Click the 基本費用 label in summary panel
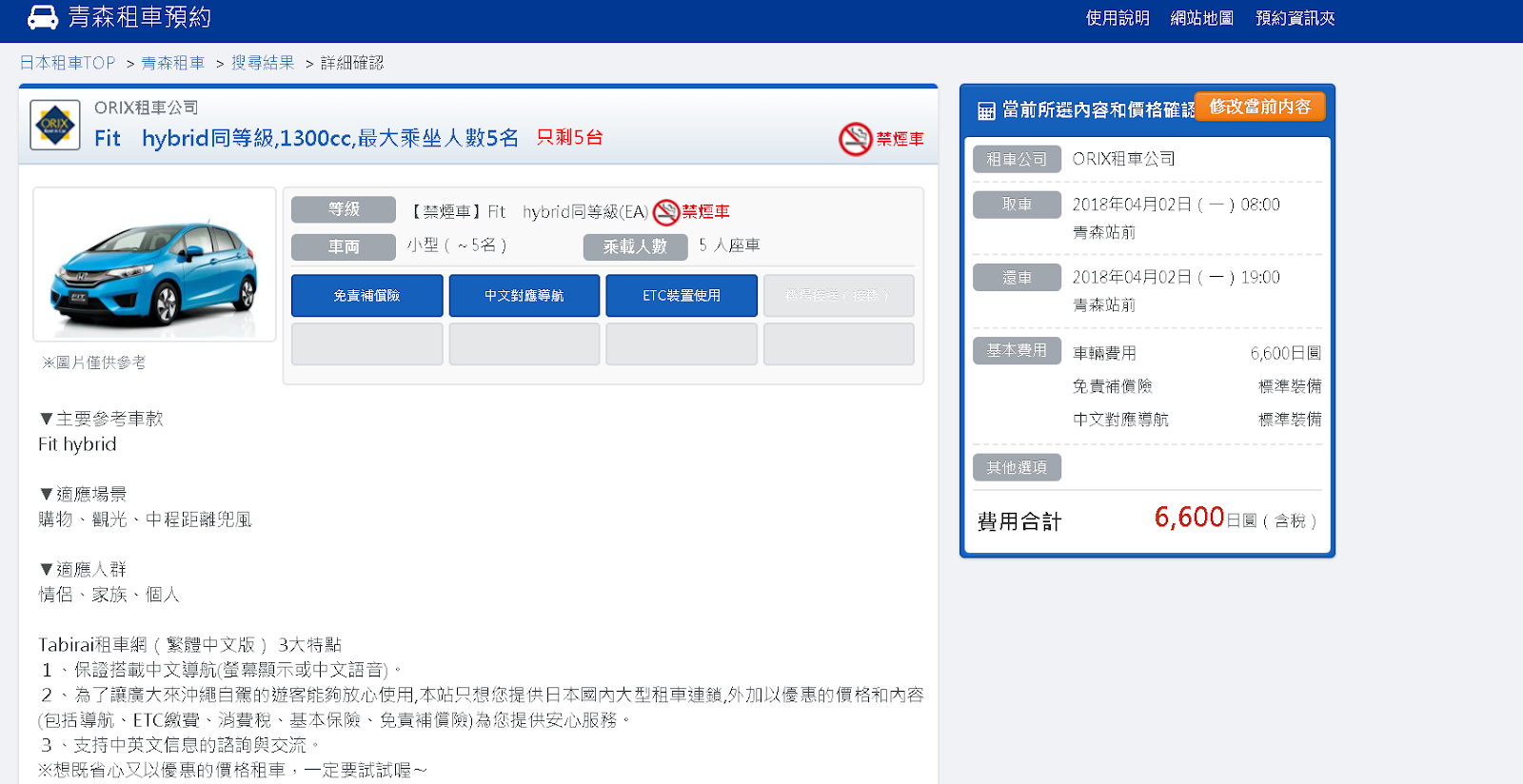 (1017, 350)
